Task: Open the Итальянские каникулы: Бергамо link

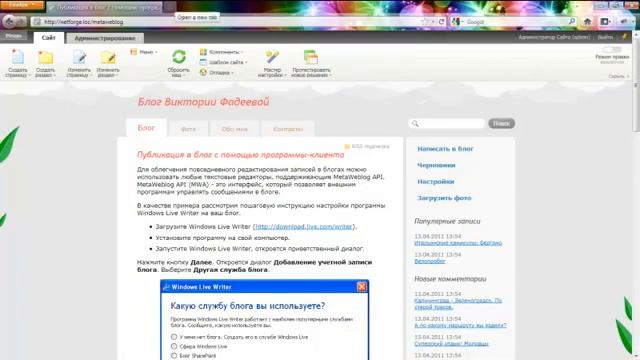Action: 458,243
